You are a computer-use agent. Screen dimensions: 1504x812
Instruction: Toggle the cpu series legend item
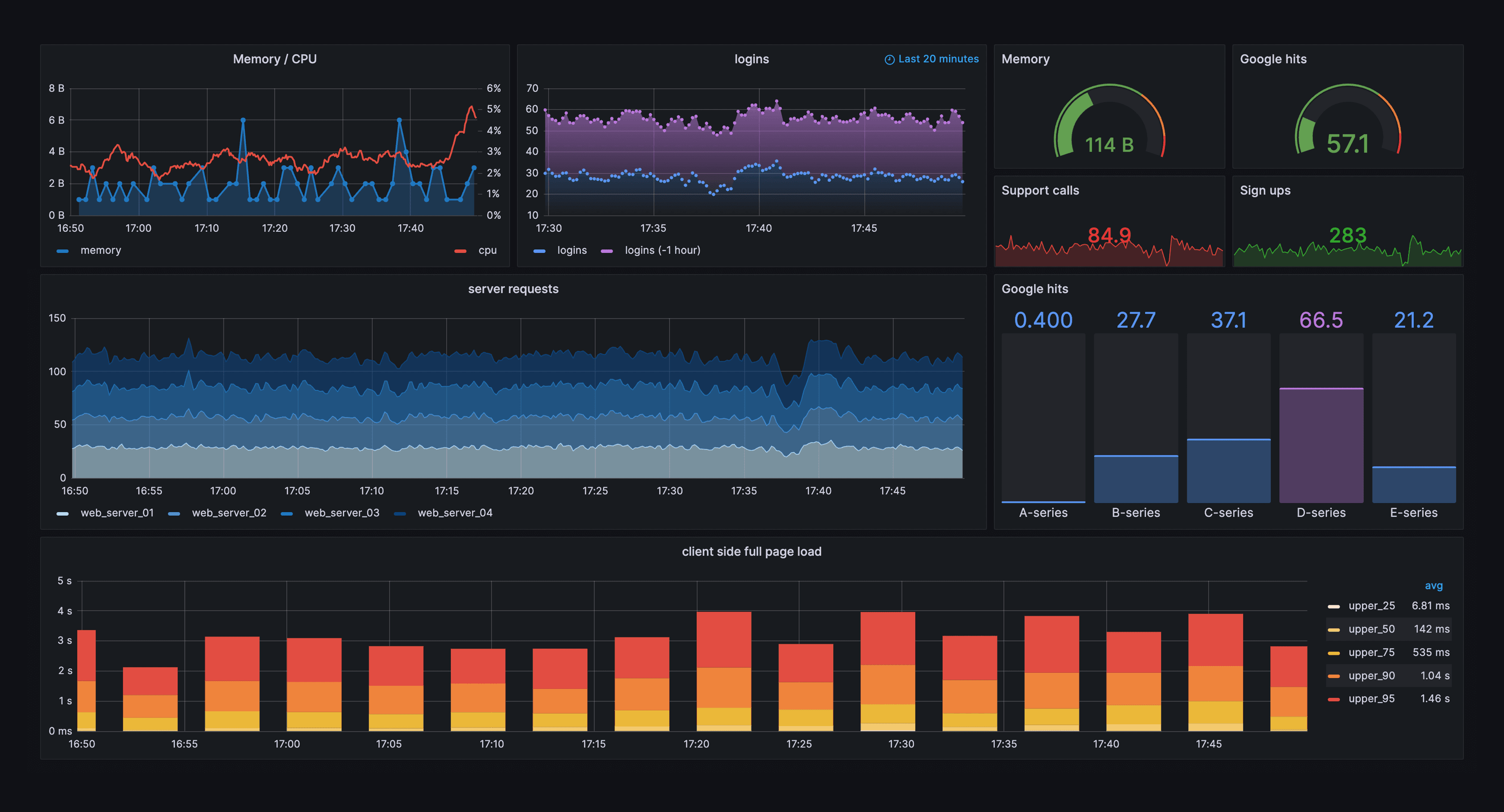point(487,250)
